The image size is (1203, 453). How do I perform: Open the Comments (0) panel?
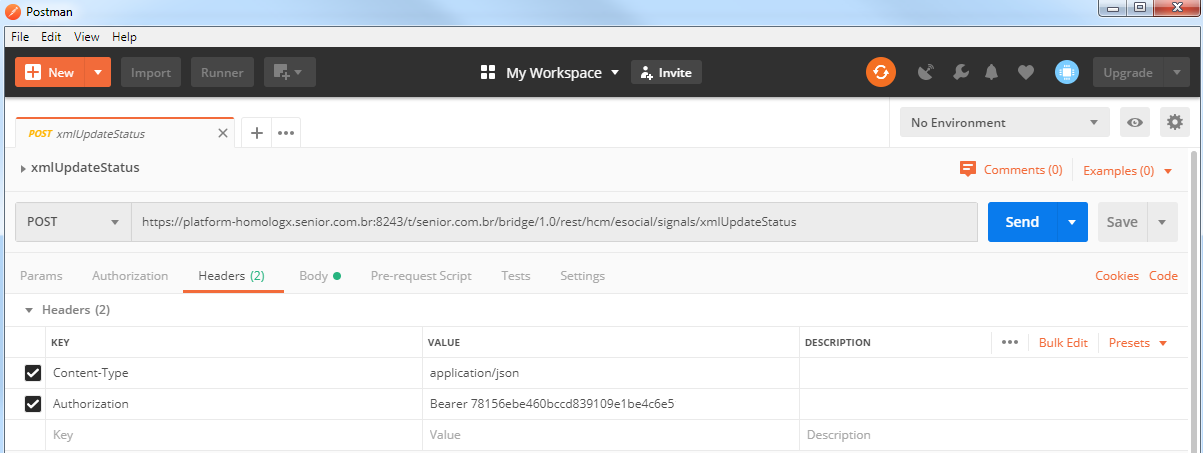[1011, 170]
